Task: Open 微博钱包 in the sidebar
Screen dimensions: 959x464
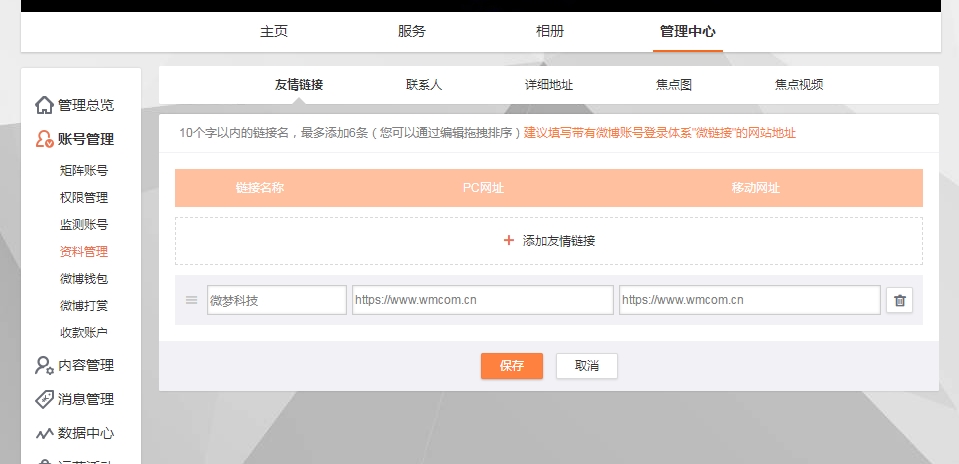Action: click(x=84, y=279)
